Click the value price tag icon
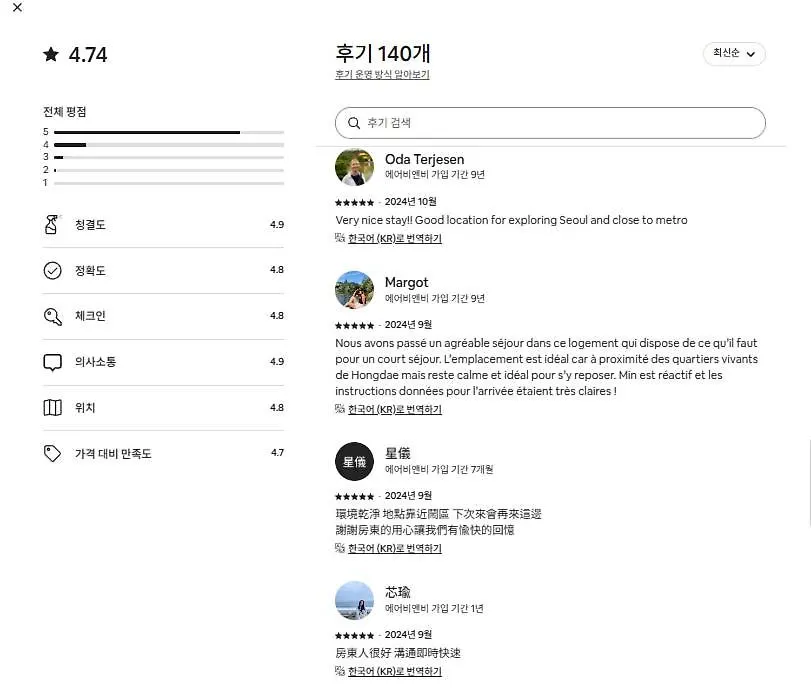 (x=52, y=454)
